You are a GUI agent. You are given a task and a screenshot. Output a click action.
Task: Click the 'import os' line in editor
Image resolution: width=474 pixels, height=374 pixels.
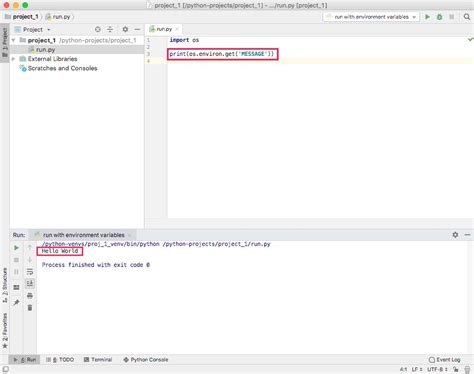(184, 40)
